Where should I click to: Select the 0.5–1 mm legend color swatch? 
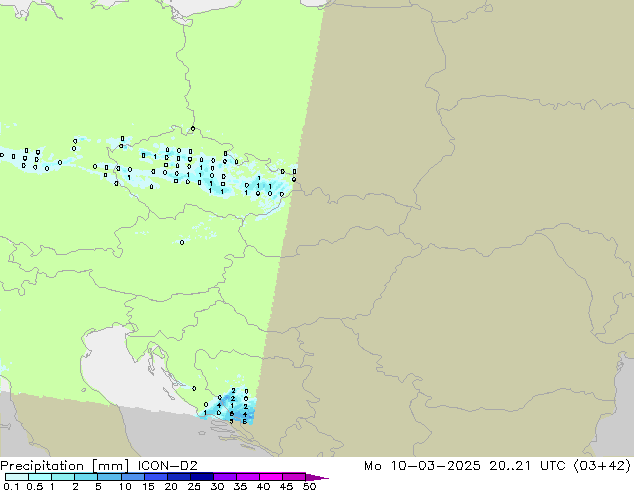click(40, 477)
